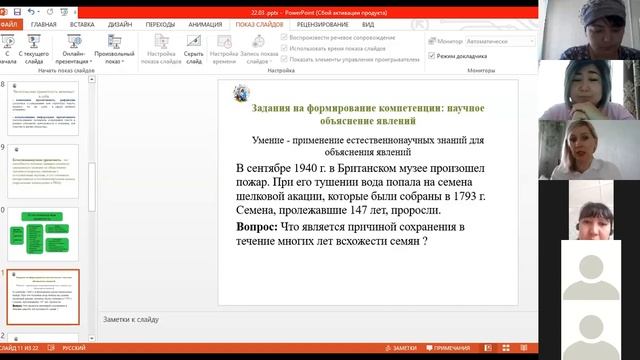Click the slide title 'Задания на формирование компетенции'
The height and width of the screenshot is (360, 640).
point(368,114)
